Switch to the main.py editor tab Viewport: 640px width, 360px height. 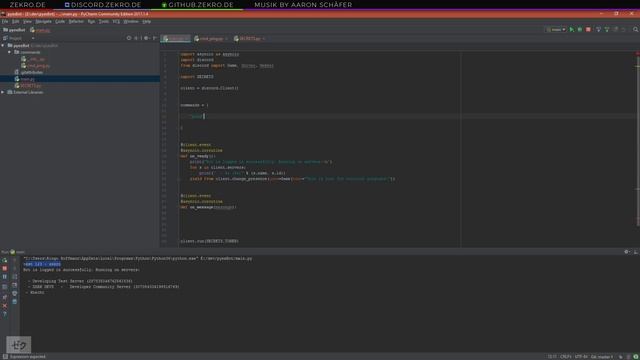click(176, 39)
